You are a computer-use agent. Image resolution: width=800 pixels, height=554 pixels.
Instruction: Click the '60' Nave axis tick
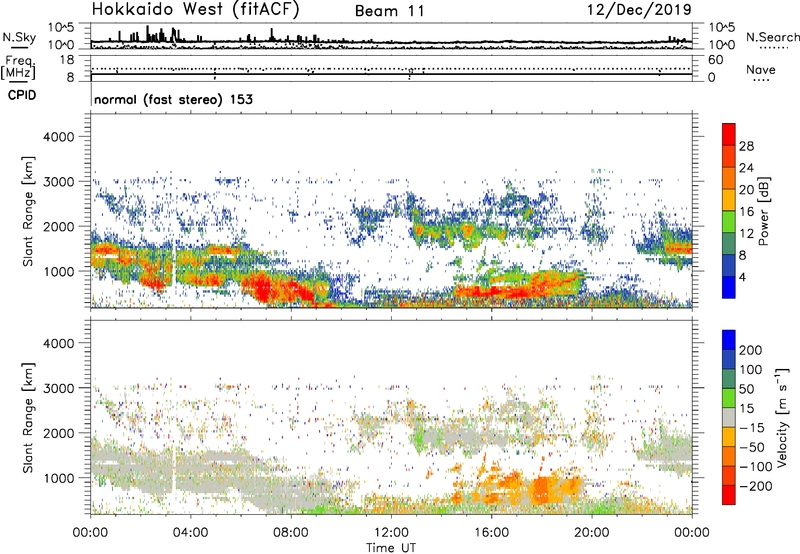pos(715,60)
